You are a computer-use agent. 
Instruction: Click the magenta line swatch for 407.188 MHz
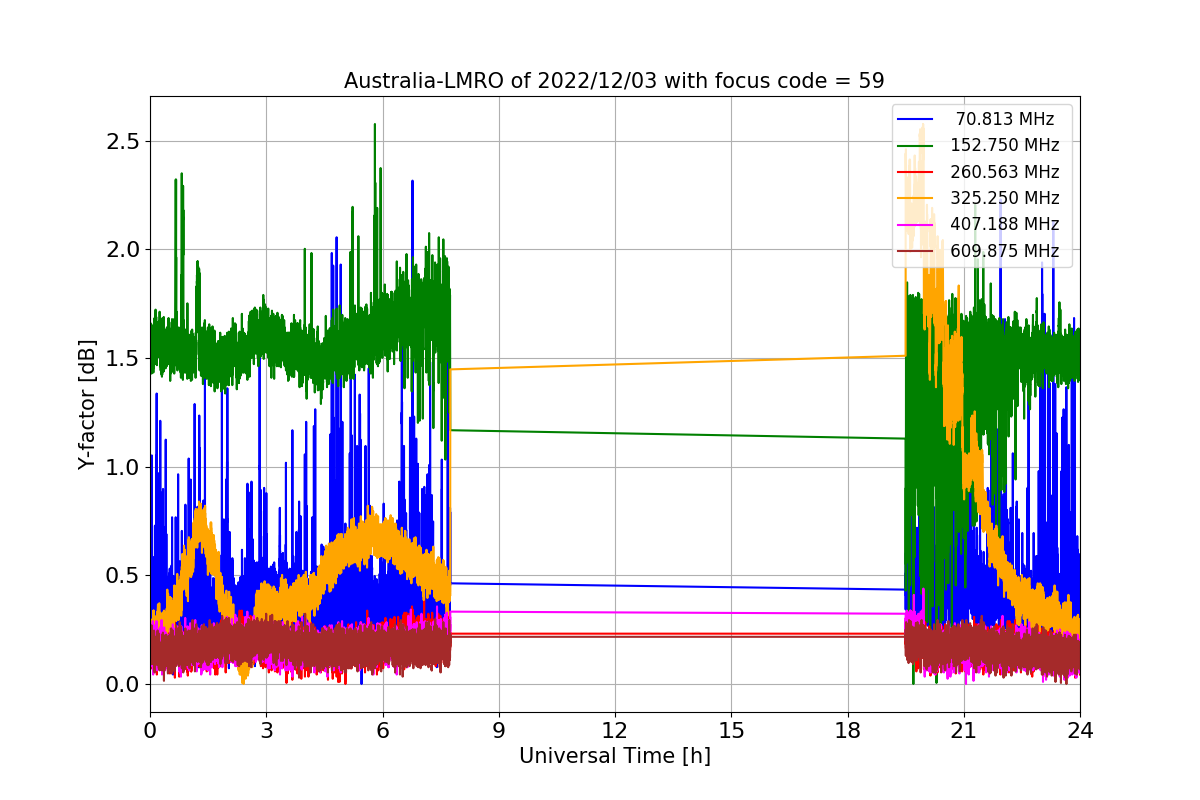click(x=915, y=225)
